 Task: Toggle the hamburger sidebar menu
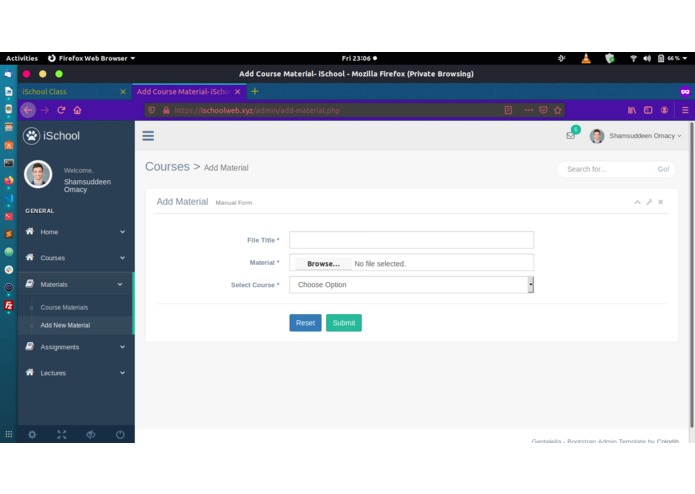coord(148,136)
